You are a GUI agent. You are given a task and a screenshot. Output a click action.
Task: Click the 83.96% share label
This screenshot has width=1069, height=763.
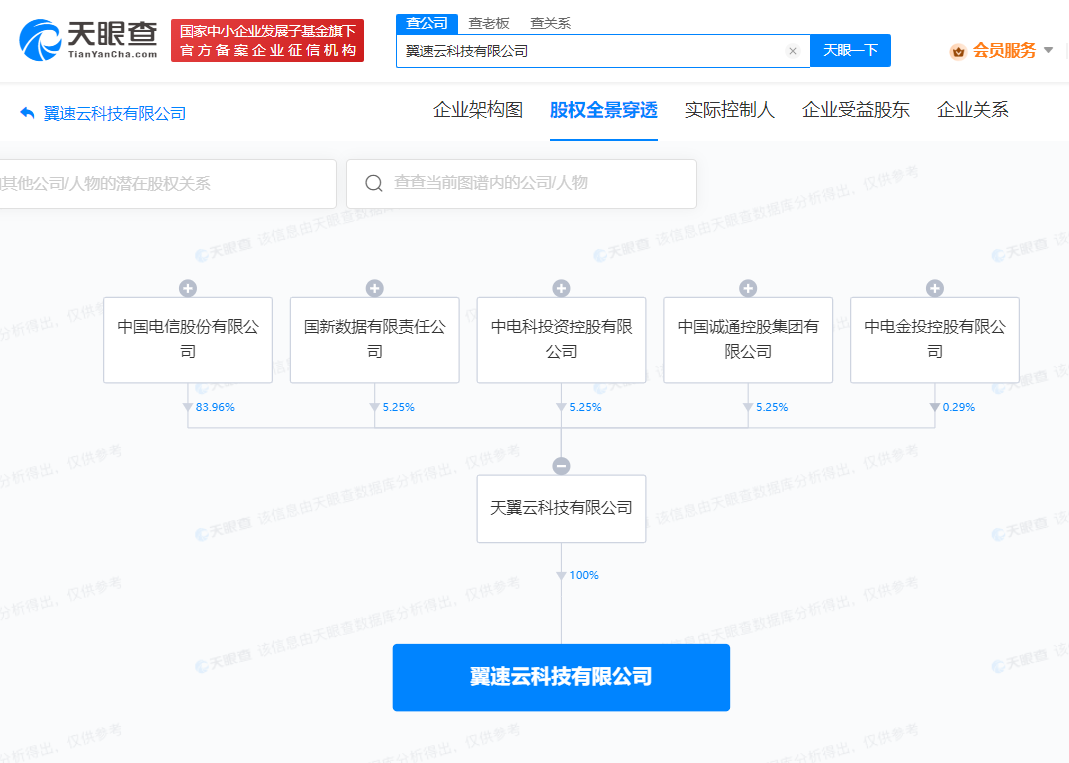pos(215,407)
